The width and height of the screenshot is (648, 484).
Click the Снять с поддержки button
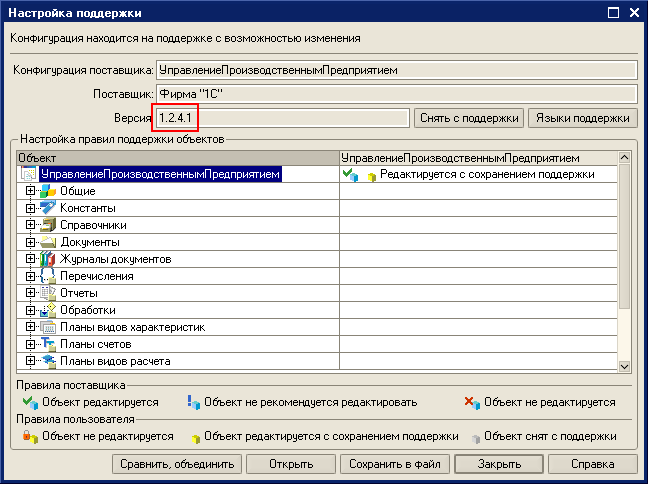(469, 118)
